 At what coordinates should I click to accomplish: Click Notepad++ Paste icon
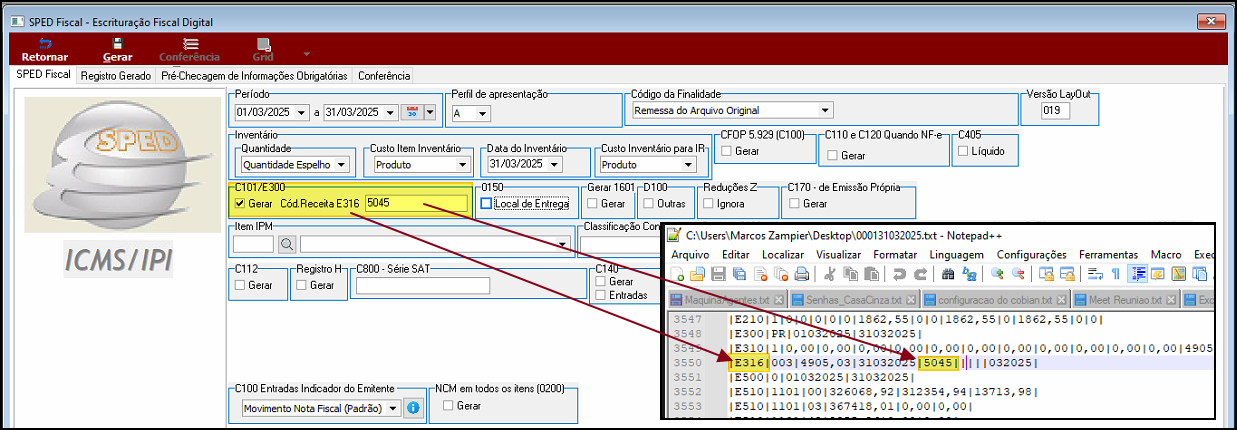click(870, 273)
